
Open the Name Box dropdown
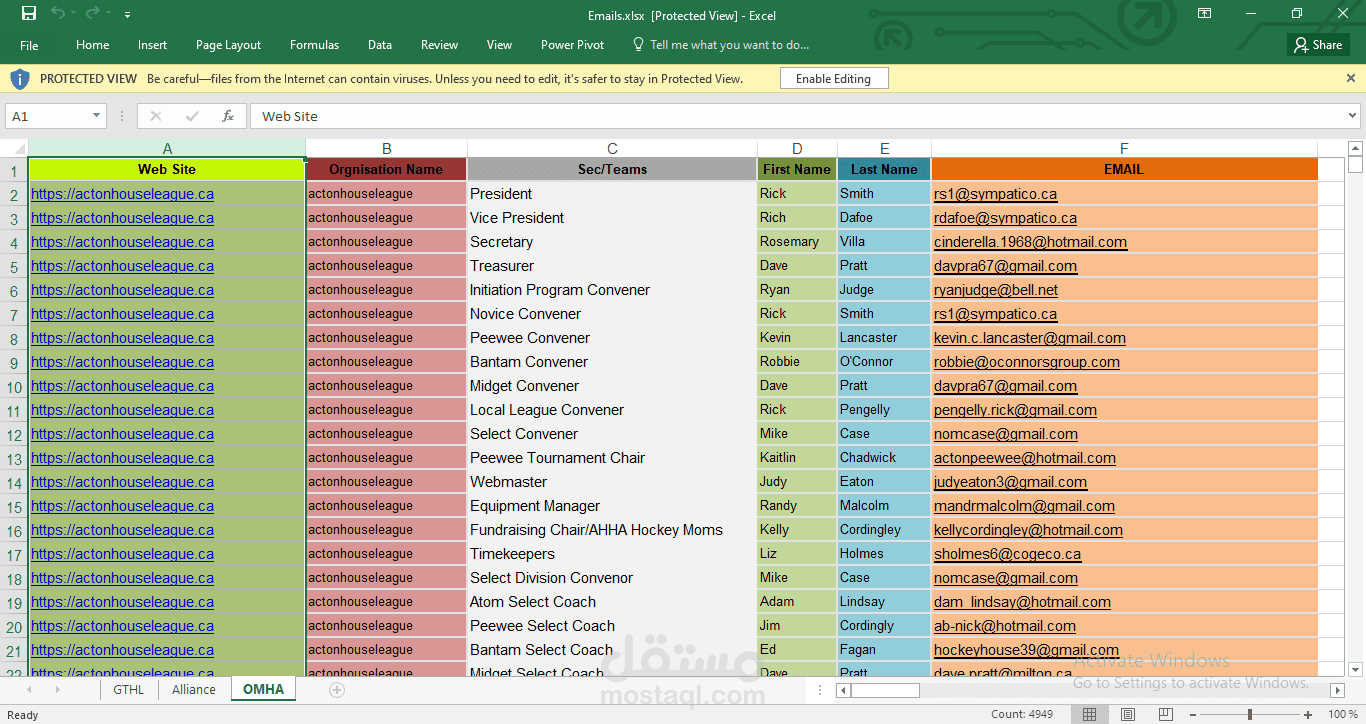(x=98, y=115)
